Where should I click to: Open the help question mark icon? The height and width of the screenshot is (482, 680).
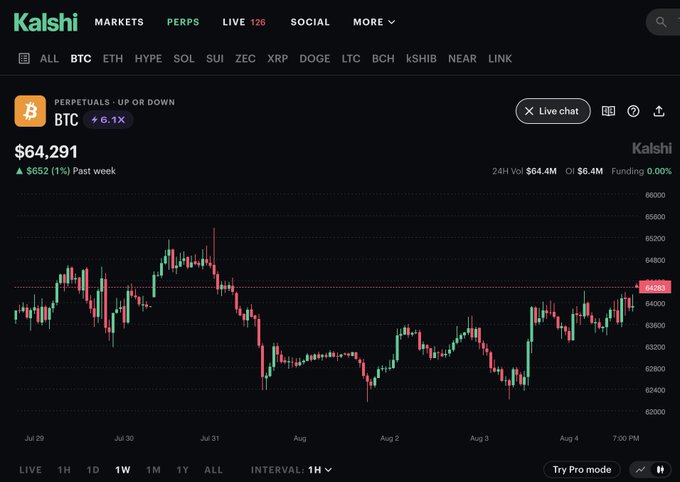633,111
